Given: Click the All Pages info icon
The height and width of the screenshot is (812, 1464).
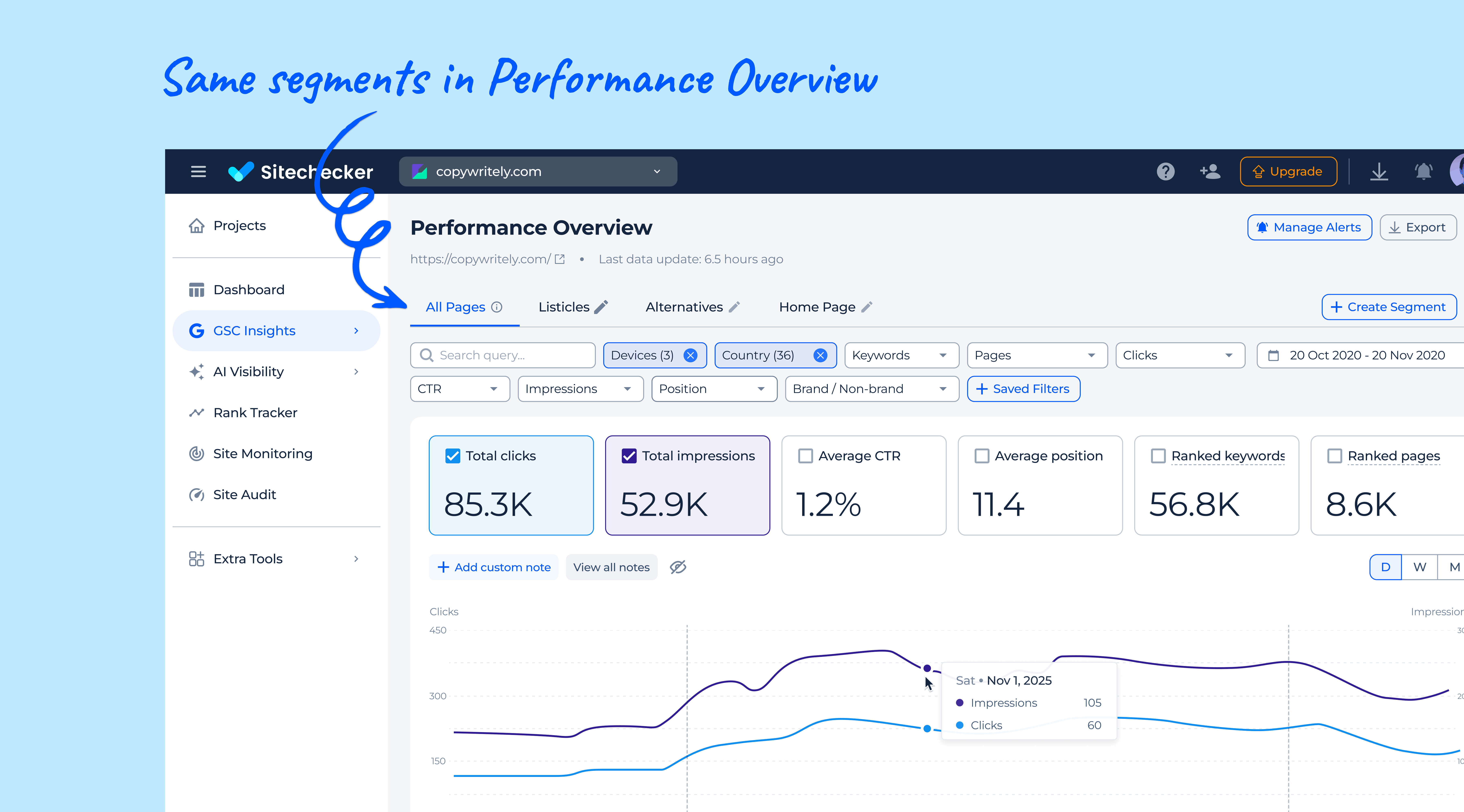Looking at the screenshot, I should click(x=497, y=307).
